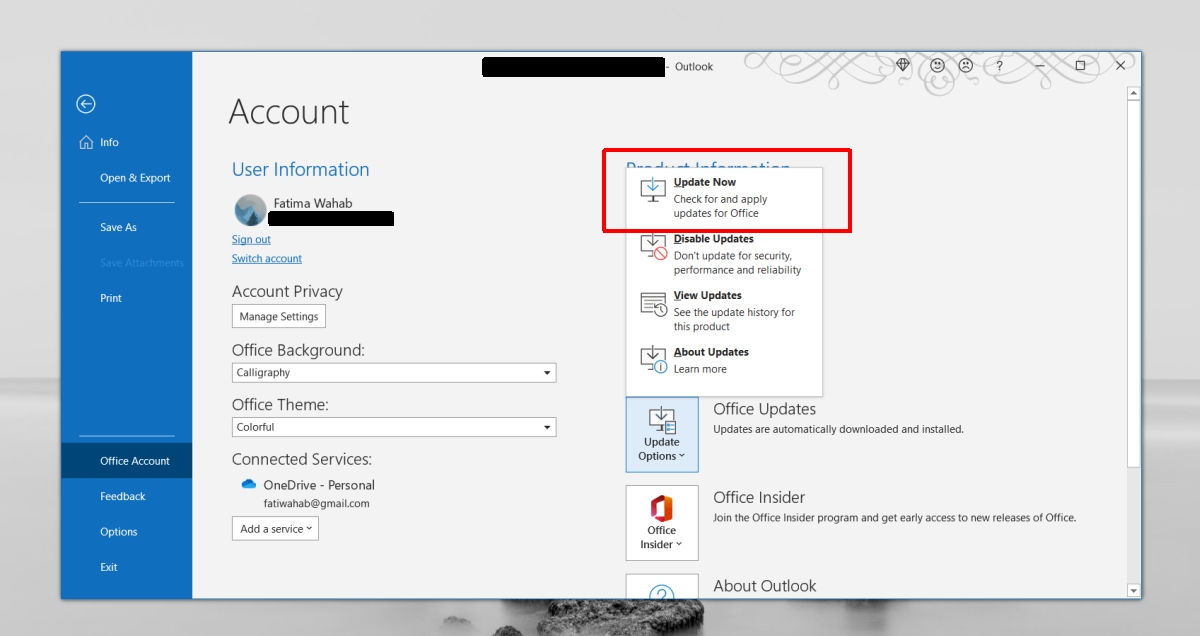Click the Info home icon
1200x636 pixels.
(86, 142)
